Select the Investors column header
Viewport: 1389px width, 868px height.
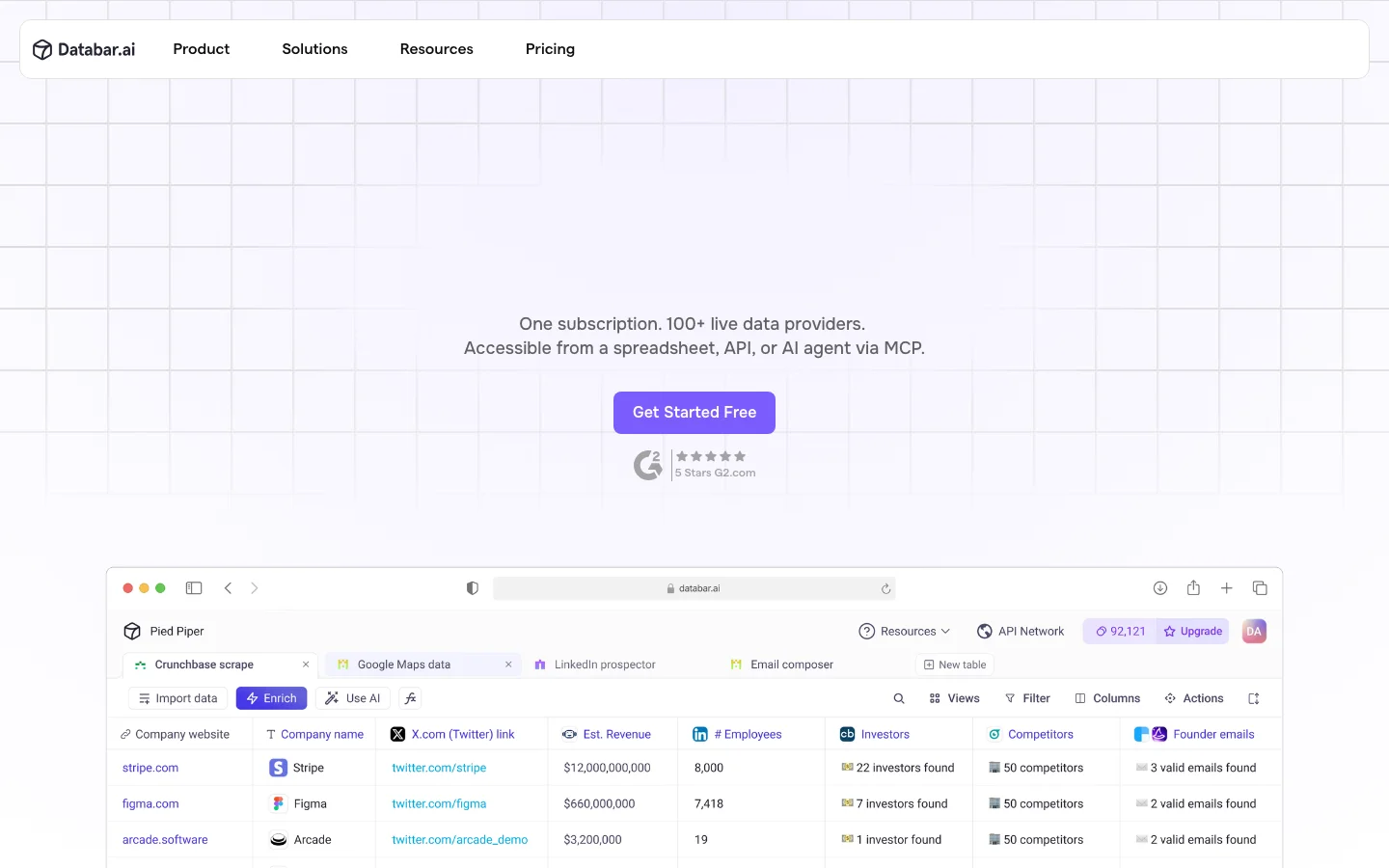(x=899, y=735)
